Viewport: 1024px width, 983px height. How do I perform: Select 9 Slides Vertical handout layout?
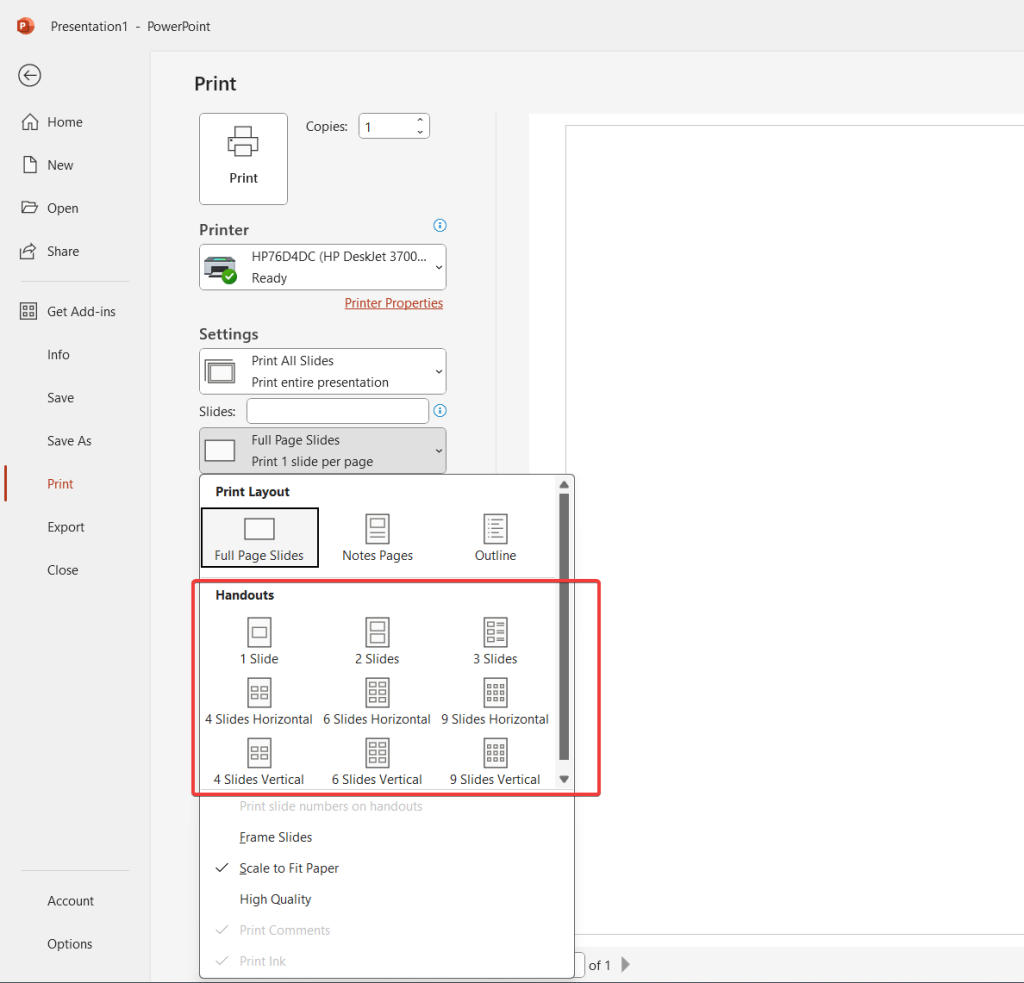pyautogui.click(x=494, y=760)
